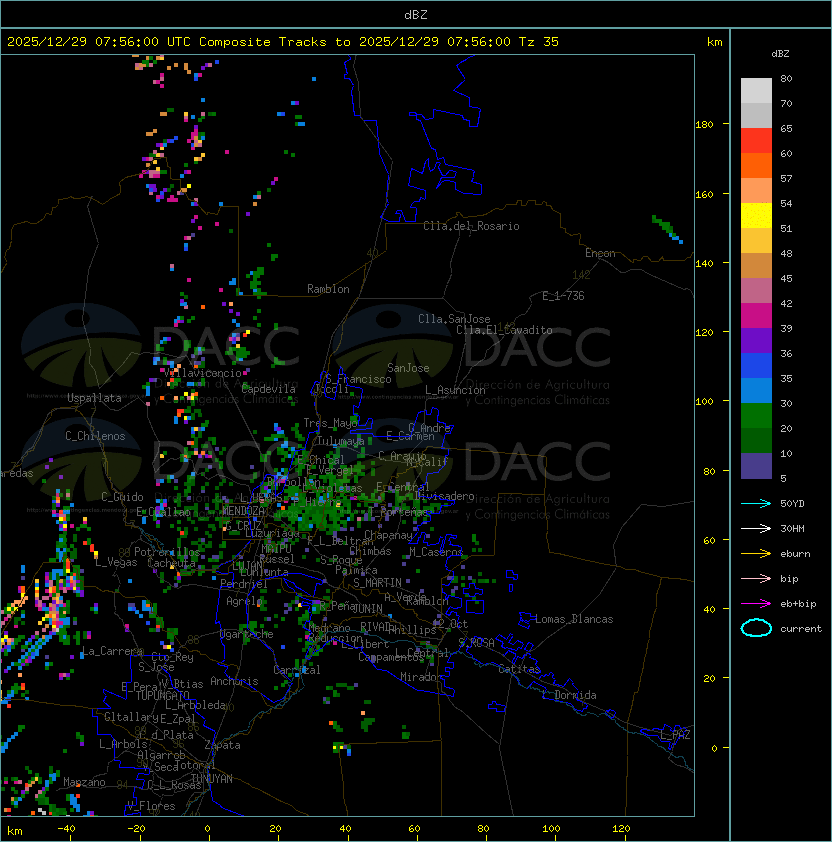Viewport: 832px width, 842px height.
Task: Click the TUNUYAN label
Action: pyautogui.click(x=212, y=779)
